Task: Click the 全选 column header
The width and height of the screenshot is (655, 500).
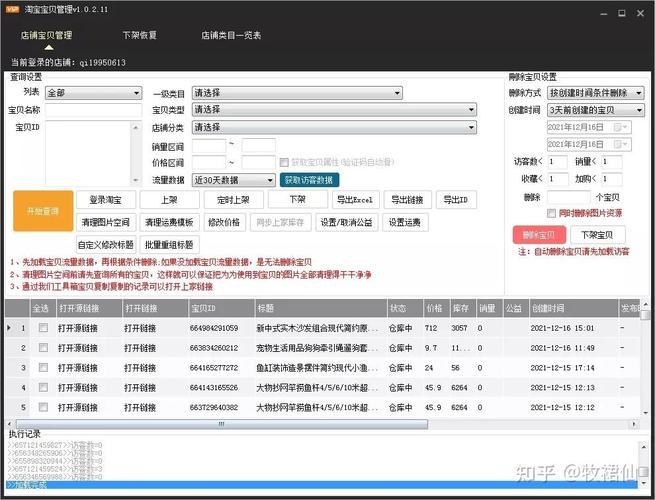Action: tap(42, 308)
